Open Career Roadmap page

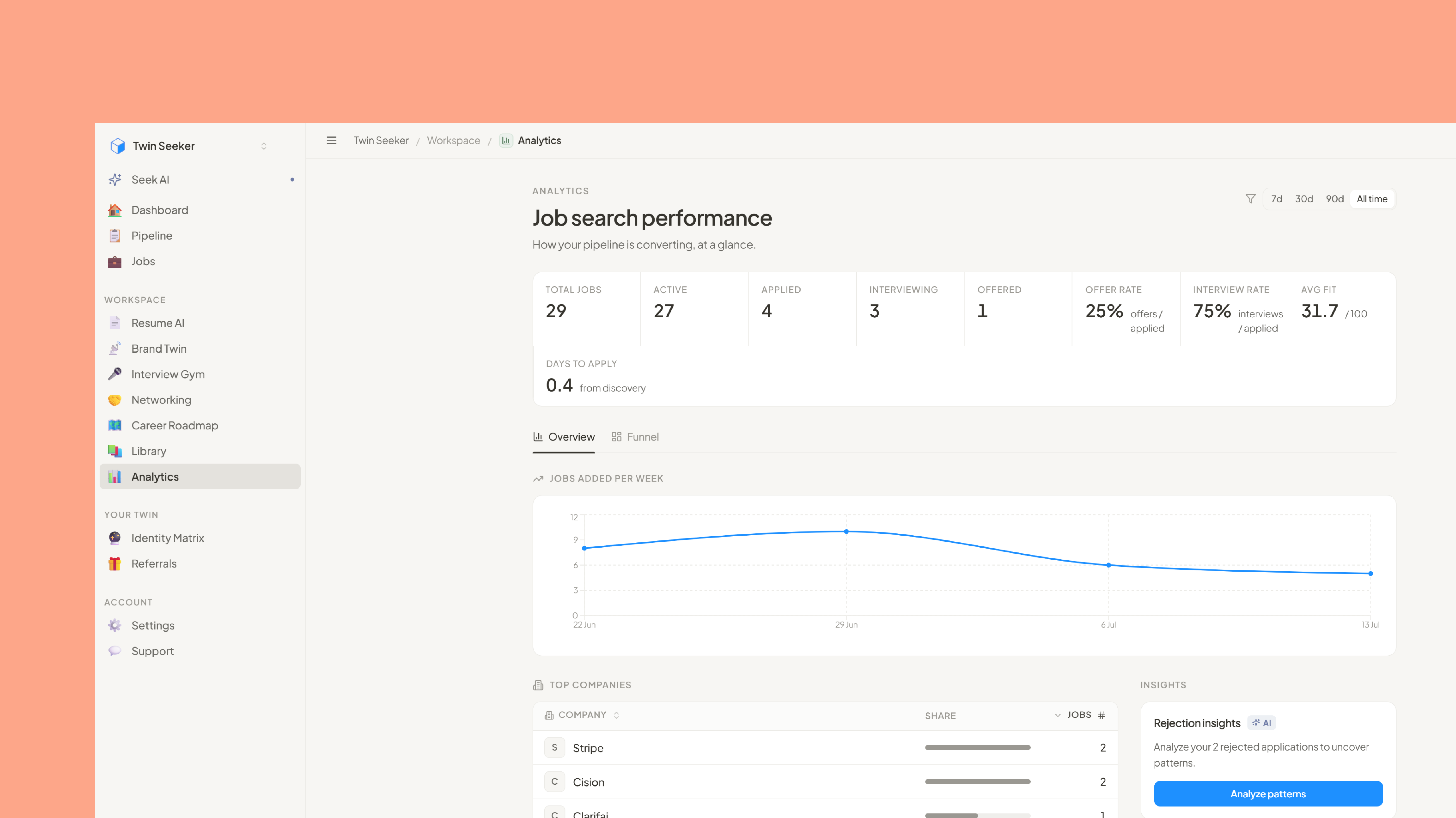pyautogui.click(x=200, y=426)
